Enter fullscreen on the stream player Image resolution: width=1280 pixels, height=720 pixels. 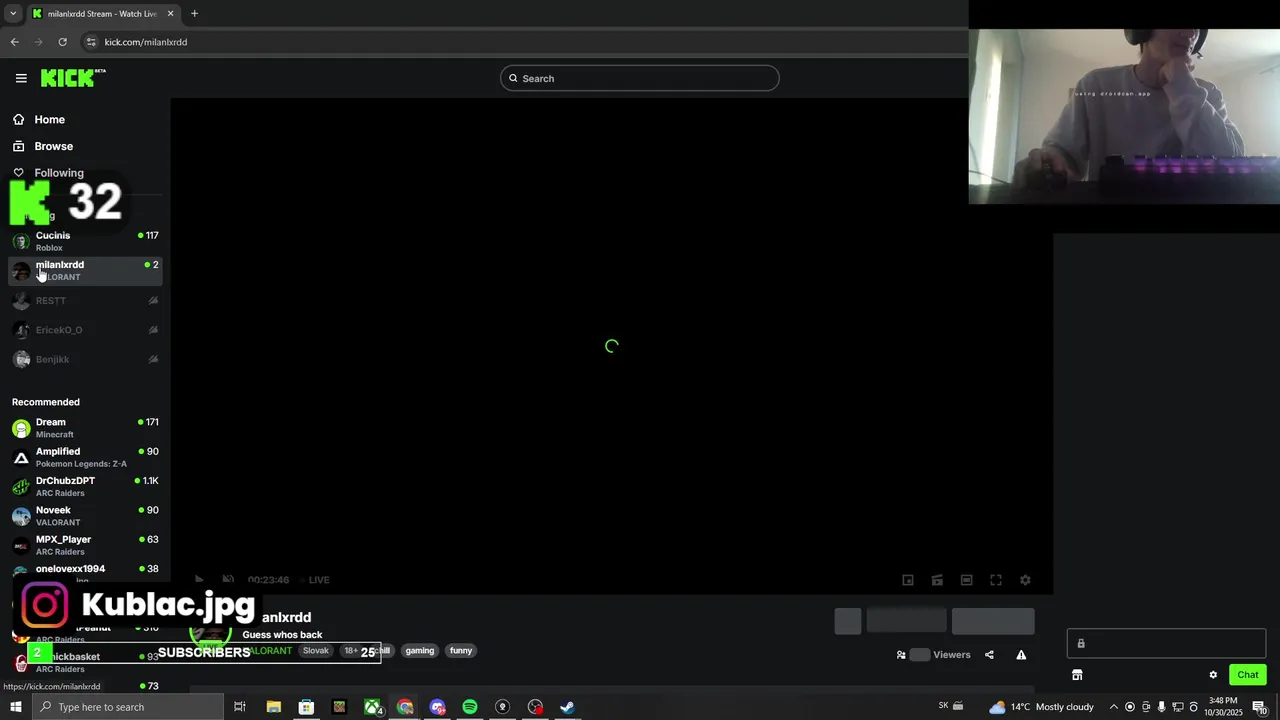tap(996, 580)
